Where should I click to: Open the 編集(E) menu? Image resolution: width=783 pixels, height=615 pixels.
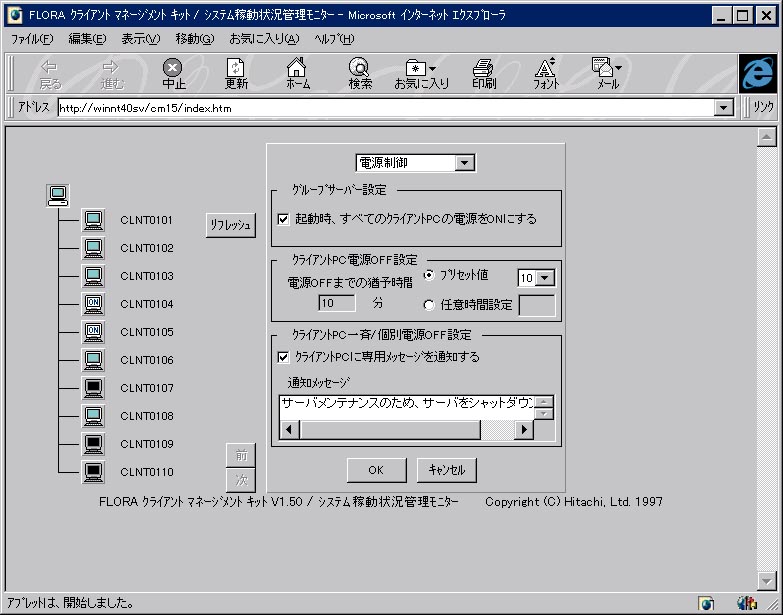pos(87,39)
